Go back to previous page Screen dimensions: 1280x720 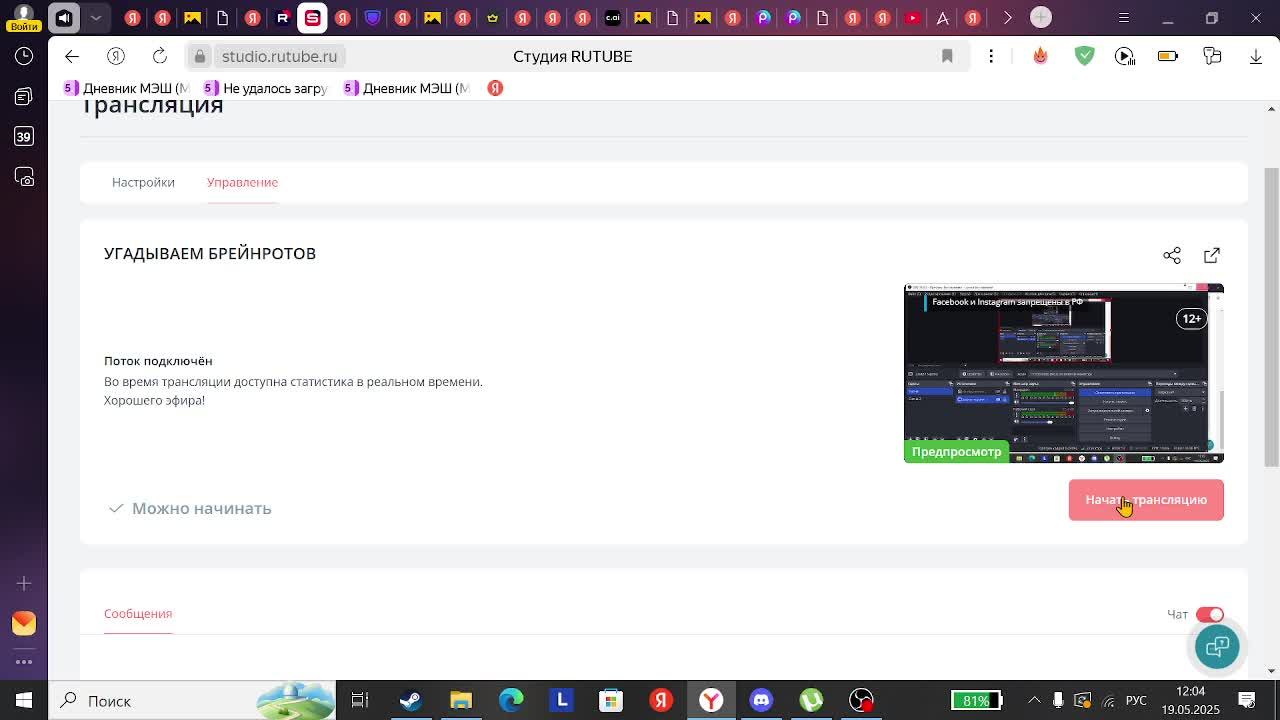[72, 56]
